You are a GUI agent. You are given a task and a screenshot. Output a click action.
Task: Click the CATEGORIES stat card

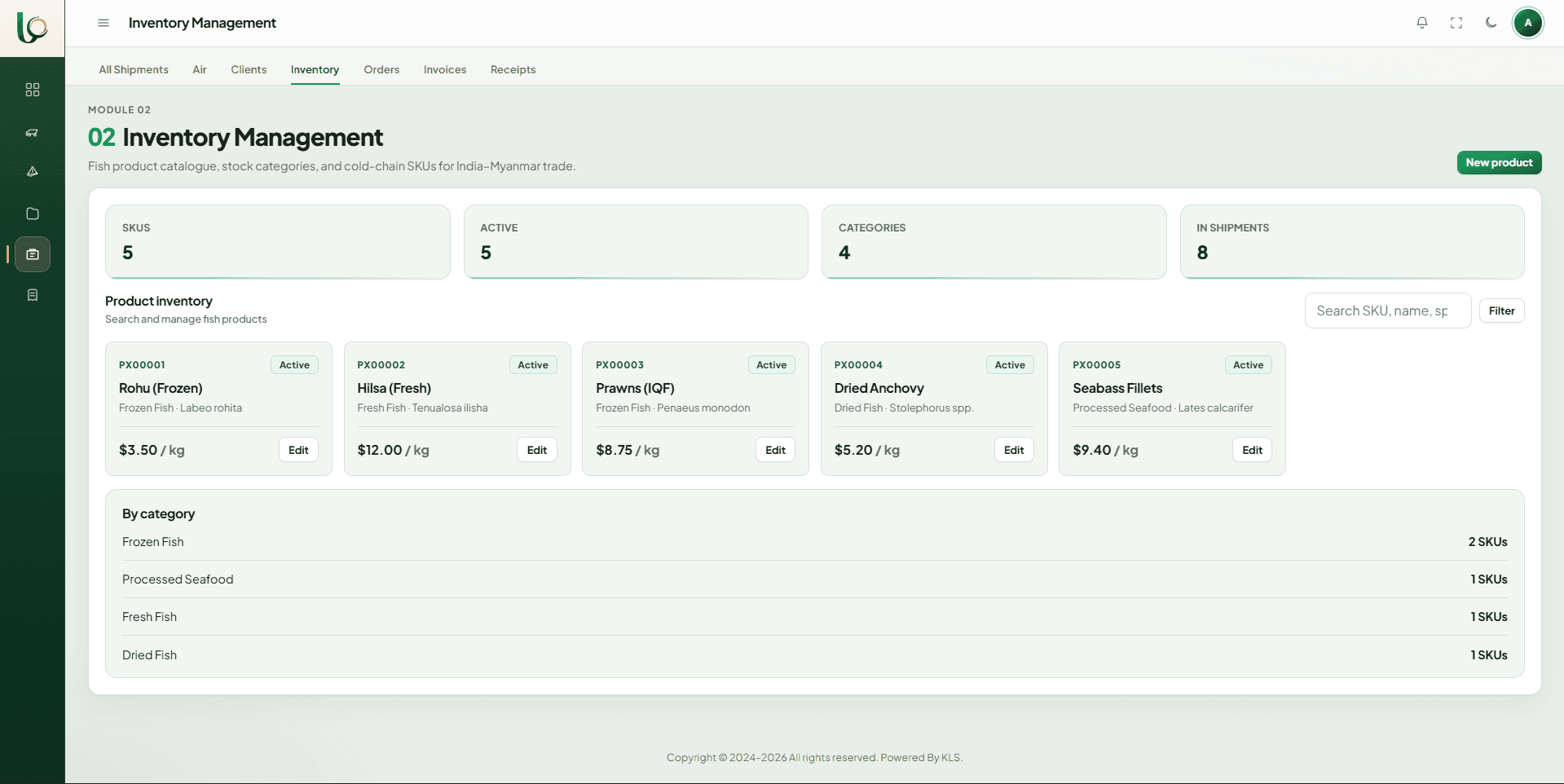pyautogui.click(x=993, y=242)
